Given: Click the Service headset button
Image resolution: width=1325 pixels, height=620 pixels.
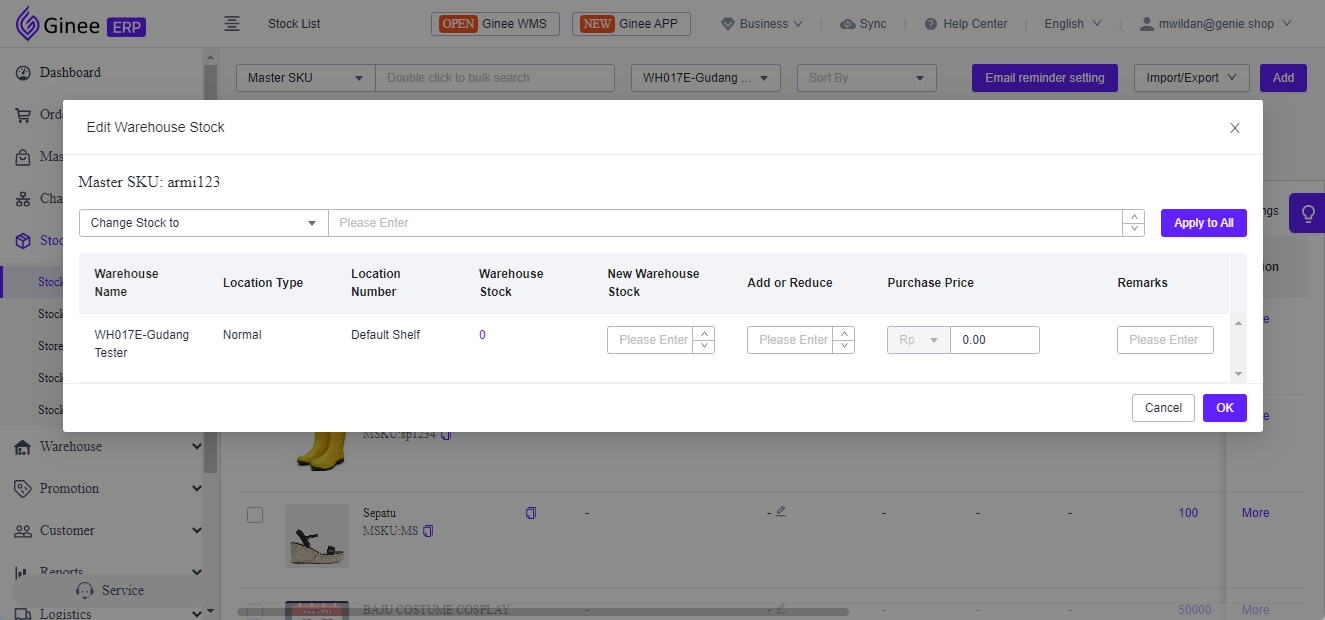Looking at the screenshot, I should [110, 590].
